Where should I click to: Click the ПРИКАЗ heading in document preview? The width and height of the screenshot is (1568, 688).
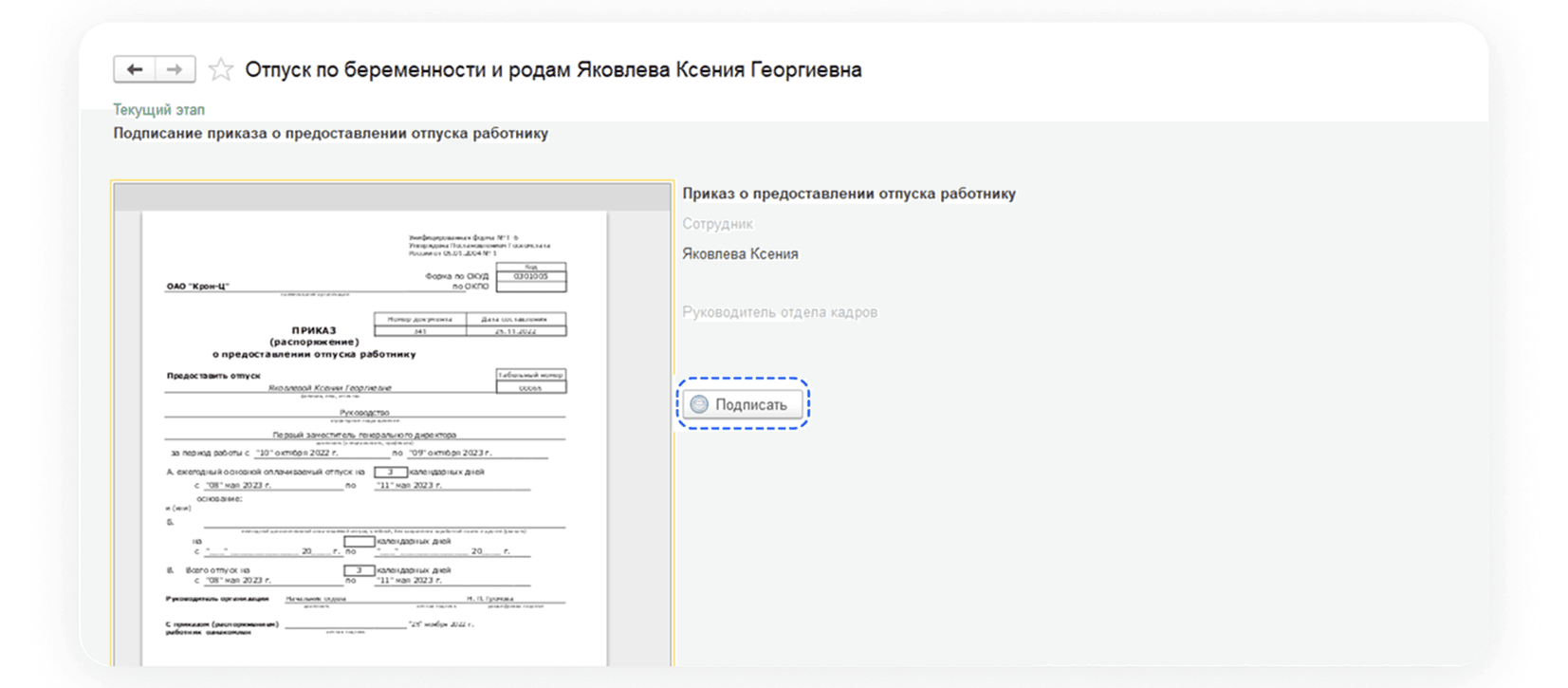coord(314,330)
